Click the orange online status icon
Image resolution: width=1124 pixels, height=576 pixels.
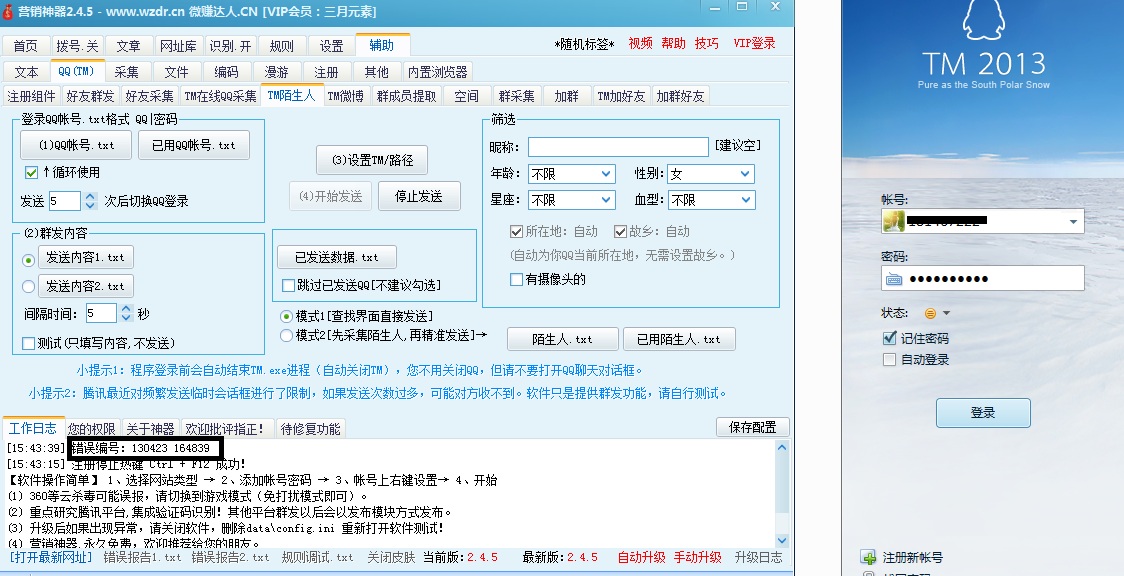pyautogui.click(x=930, y=313)
